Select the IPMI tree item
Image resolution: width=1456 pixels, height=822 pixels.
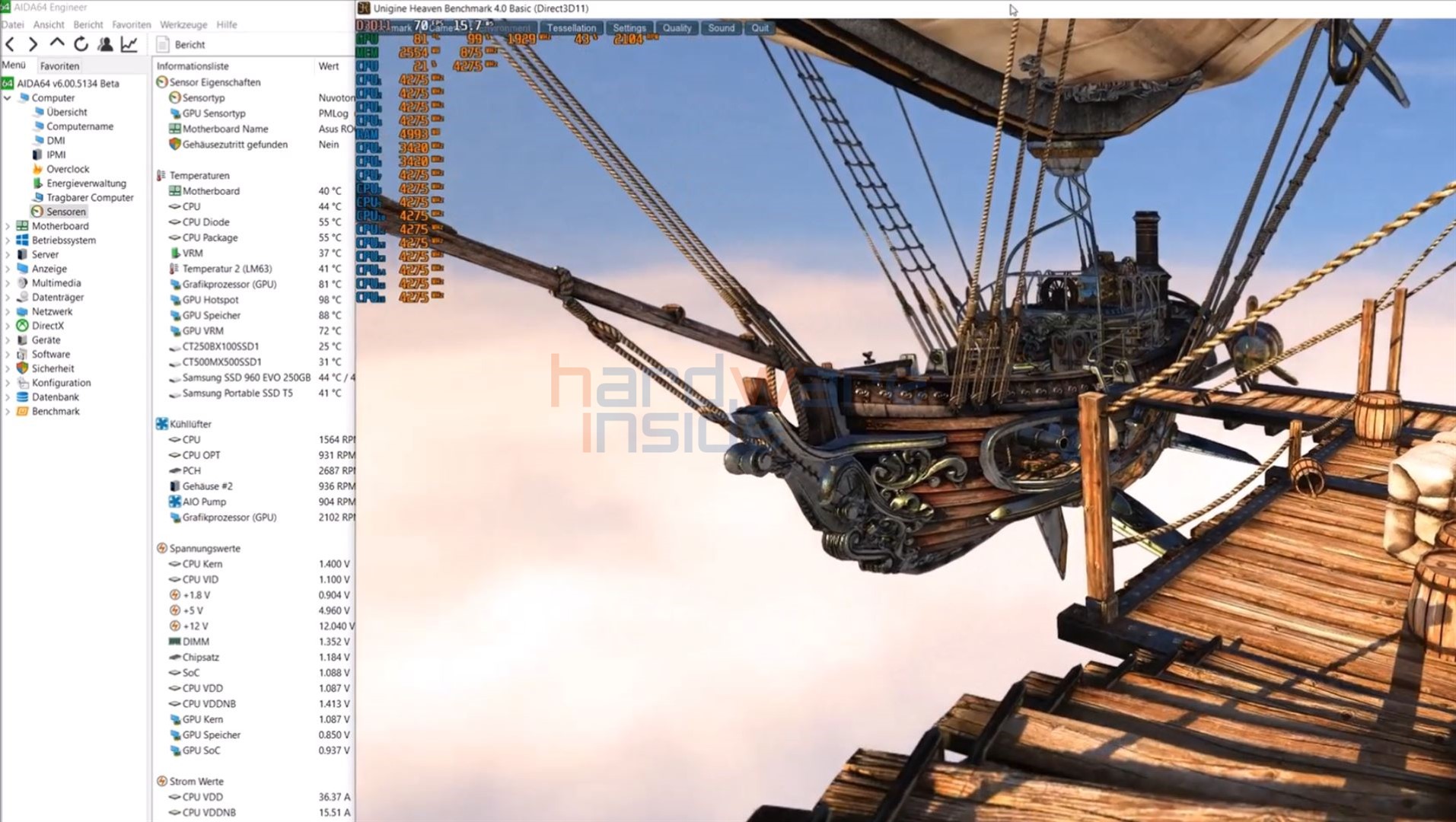coord(56,155)
